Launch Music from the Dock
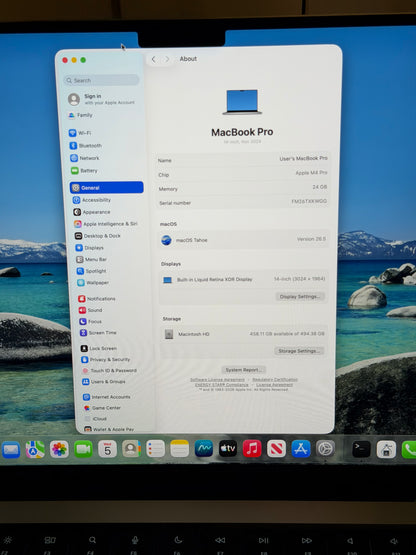This screenshot has width=416, height=555. (252, 449)
